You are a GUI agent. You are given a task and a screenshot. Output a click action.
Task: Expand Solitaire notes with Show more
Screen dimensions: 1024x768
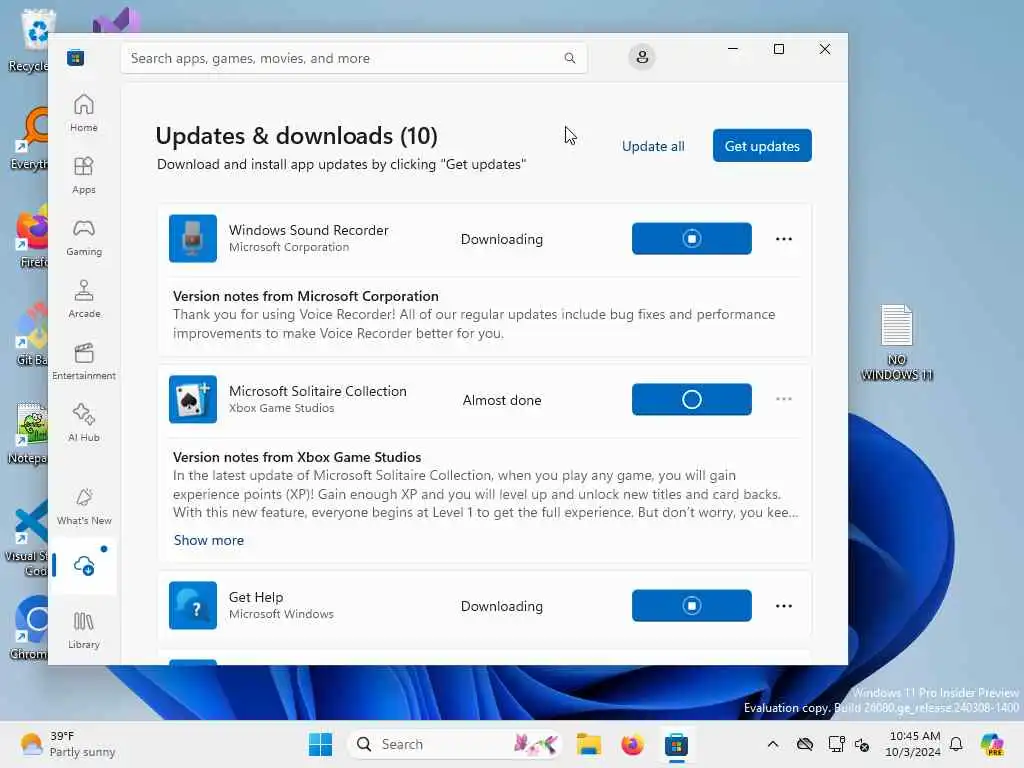point(208,540)
